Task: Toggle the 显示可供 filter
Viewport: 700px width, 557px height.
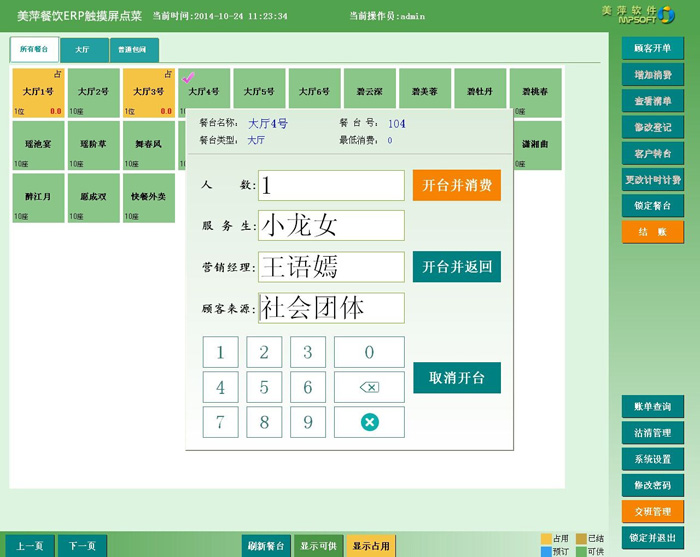Action: (x=318, y=546)
